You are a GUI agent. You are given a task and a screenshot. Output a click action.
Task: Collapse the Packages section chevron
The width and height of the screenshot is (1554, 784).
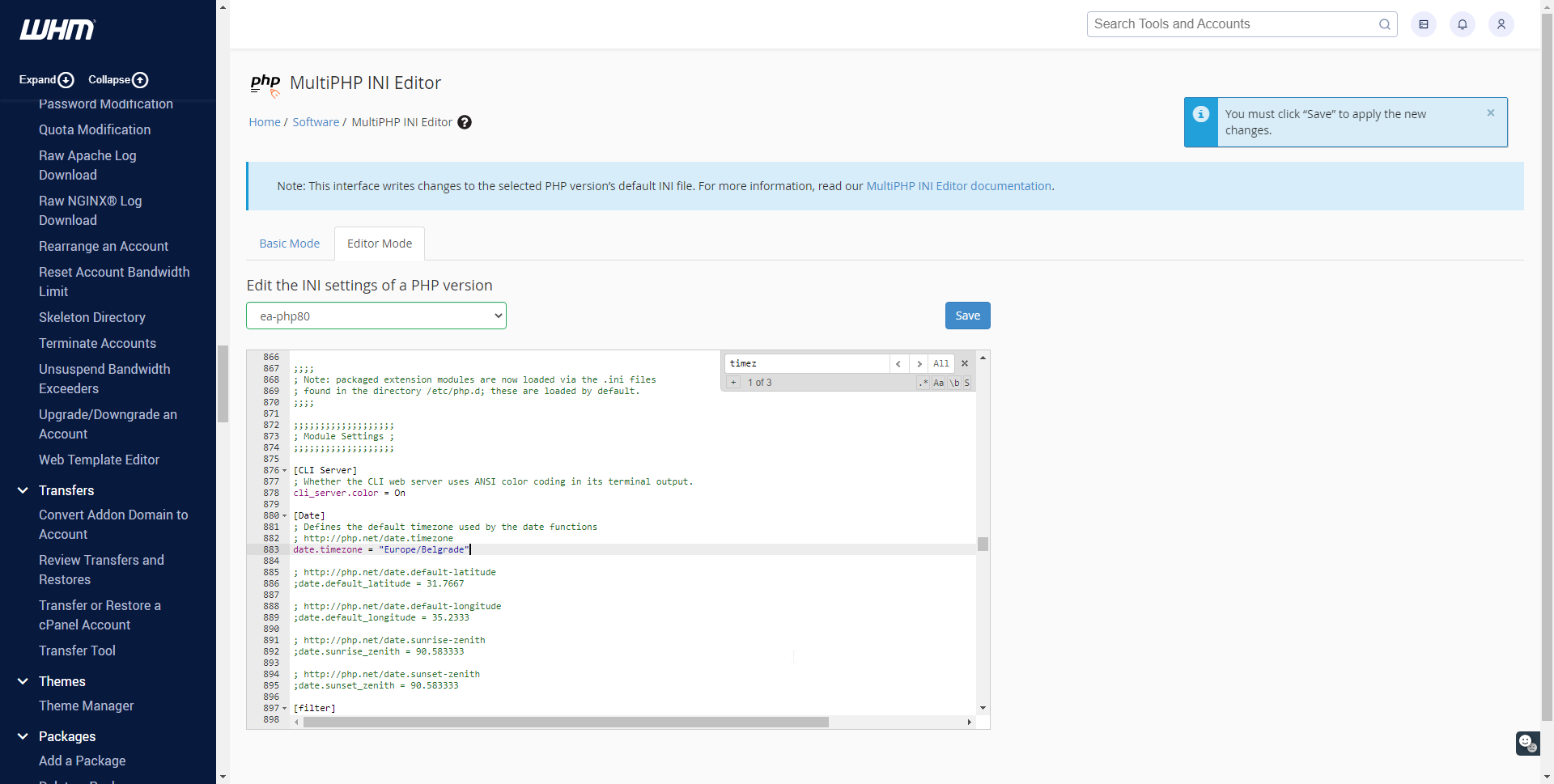point(23,736)
